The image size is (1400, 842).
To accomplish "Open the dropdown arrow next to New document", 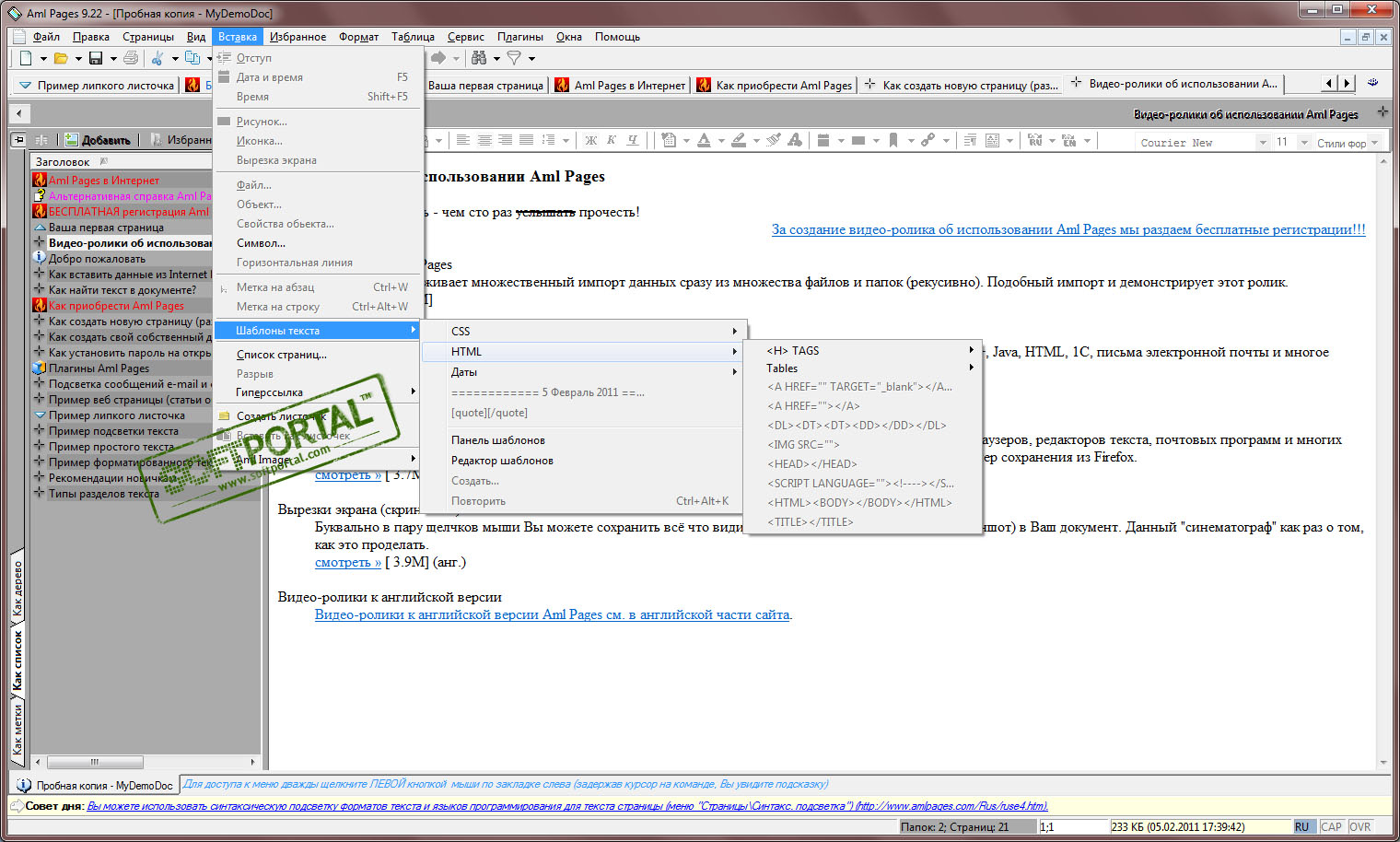I will pos(43,59).
